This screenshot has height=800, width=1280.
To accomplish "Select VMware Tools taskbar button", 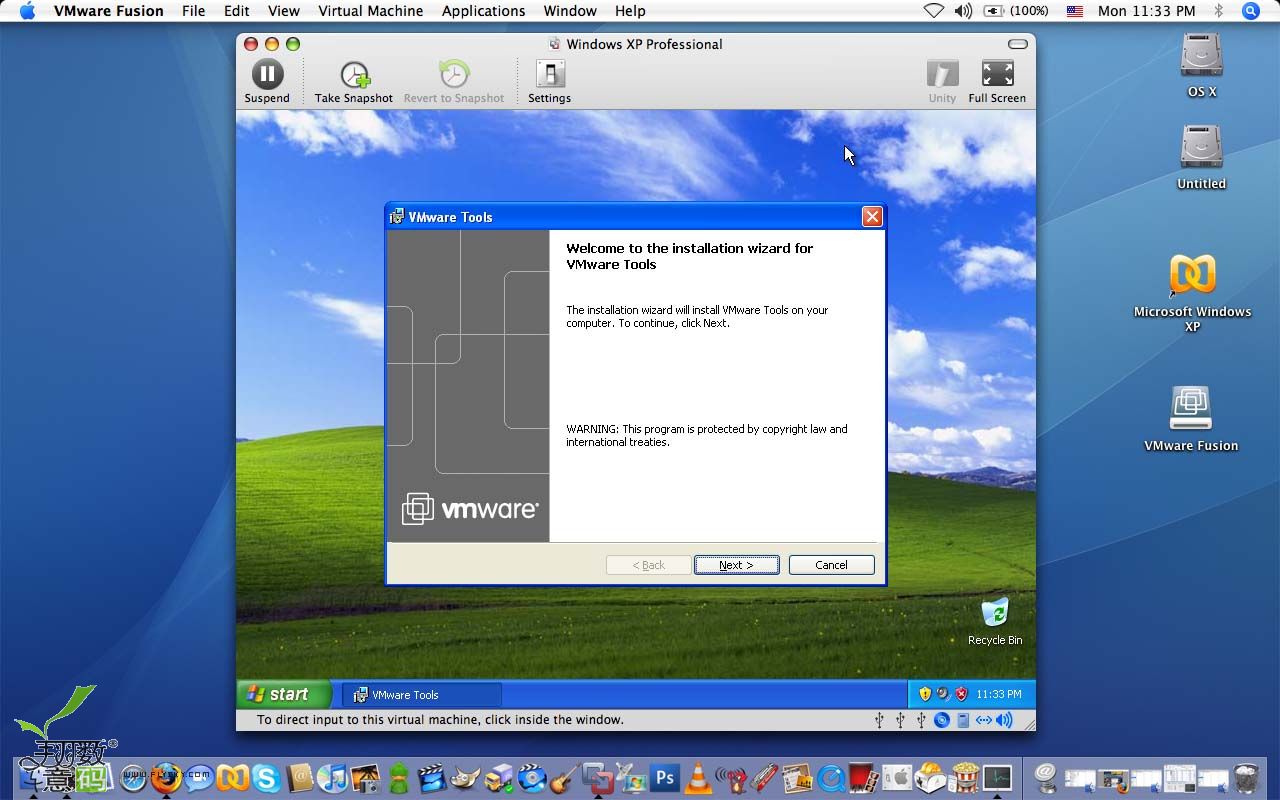I will coord(422,695).
